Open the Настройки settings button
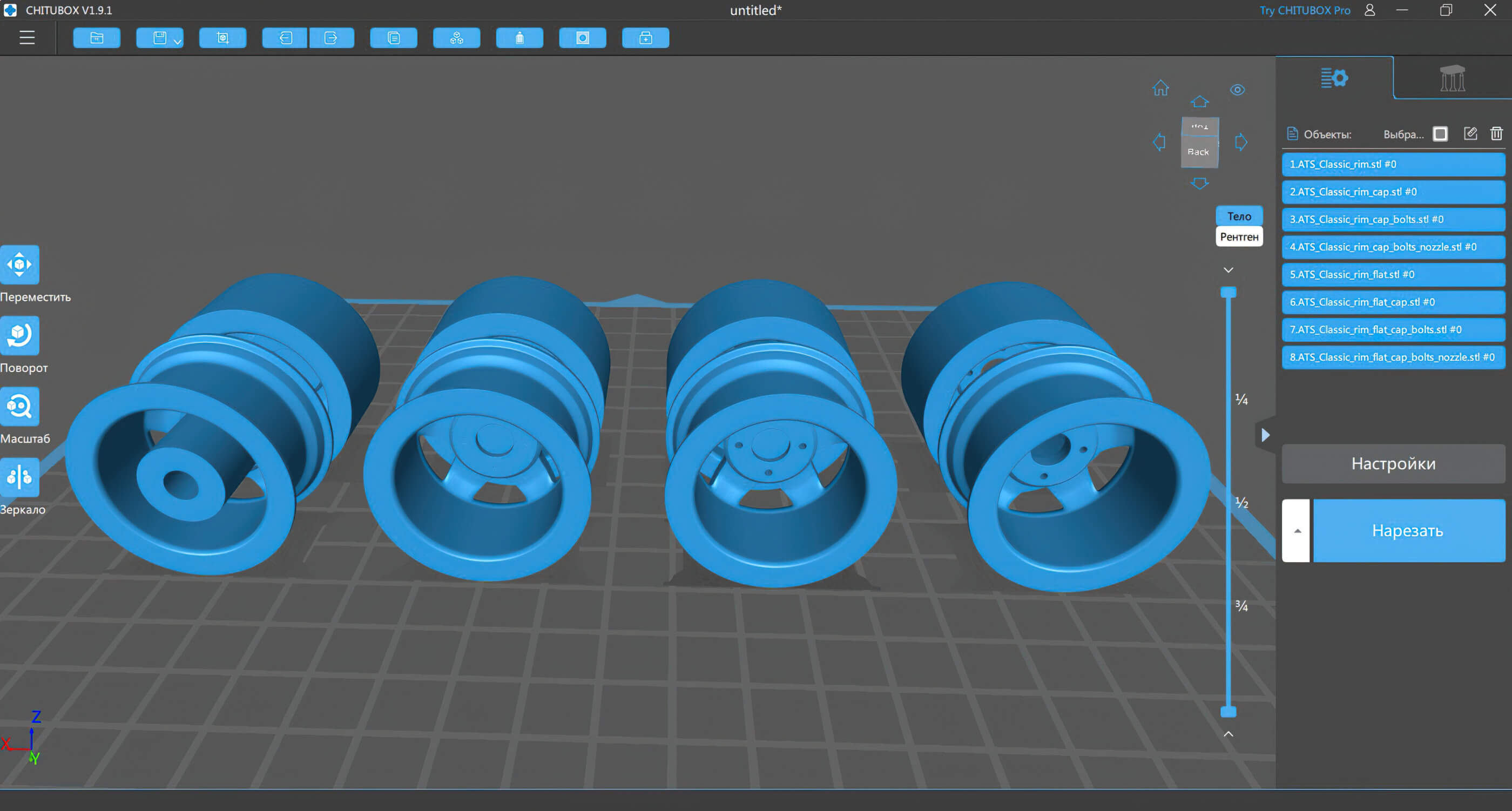Image resolution: width=1512 pixels, height=811 pixels. click(x=1393, y=464)
